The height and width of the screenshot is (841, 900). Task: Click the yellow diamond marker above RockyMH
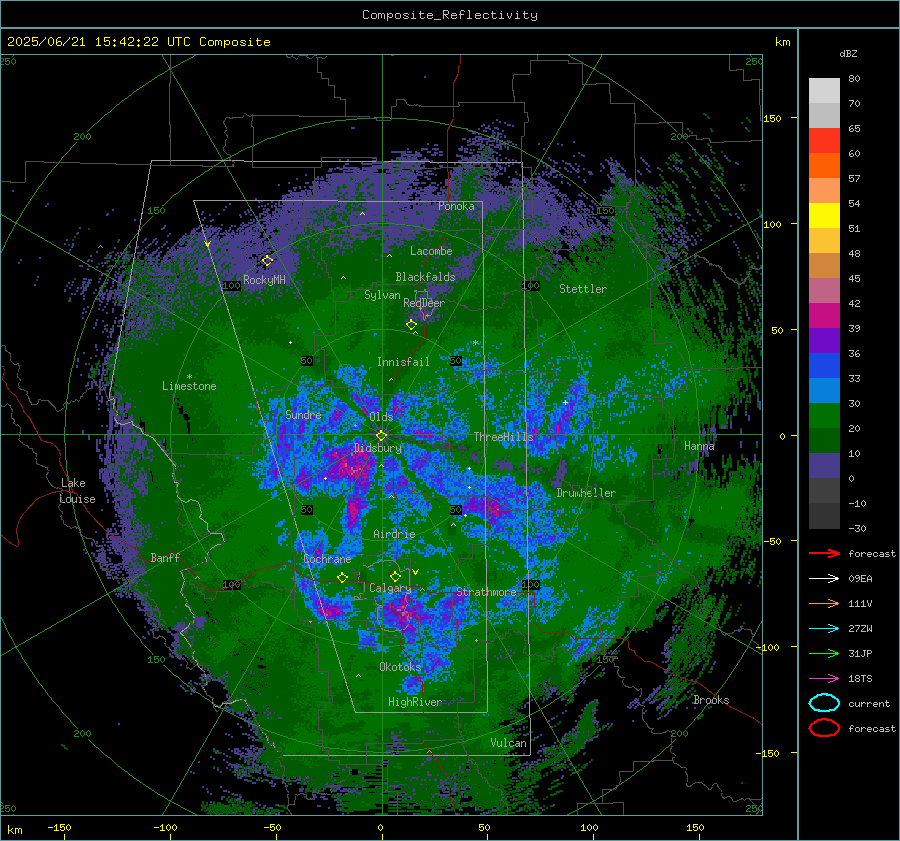(x=267, y=261)
